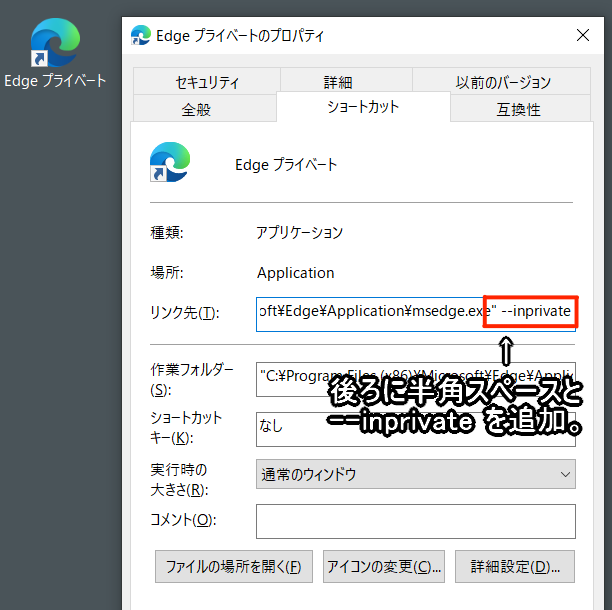Open the 以前のバージョン tab
The width and height of the screenshot is (612, 610).
click(x=503, y=81)
